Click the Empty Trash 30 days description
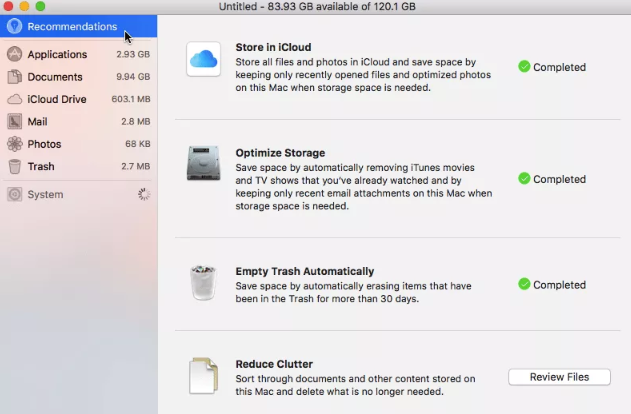The image size is (631, 414). [x=353, y=292]
